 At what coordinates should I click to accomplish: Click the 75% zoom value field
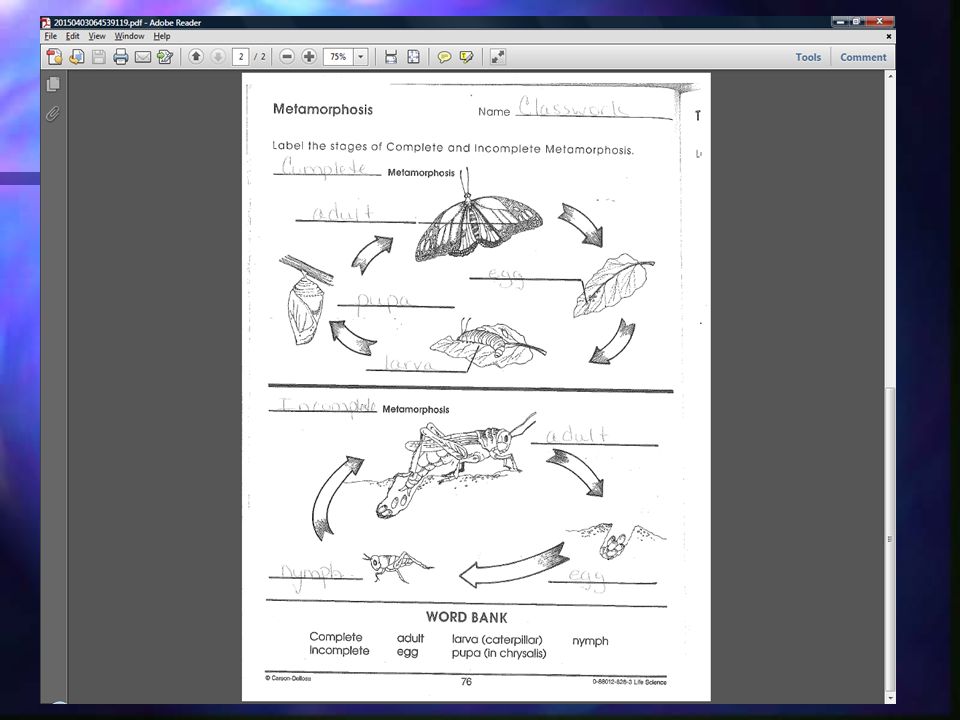[339, 57]
